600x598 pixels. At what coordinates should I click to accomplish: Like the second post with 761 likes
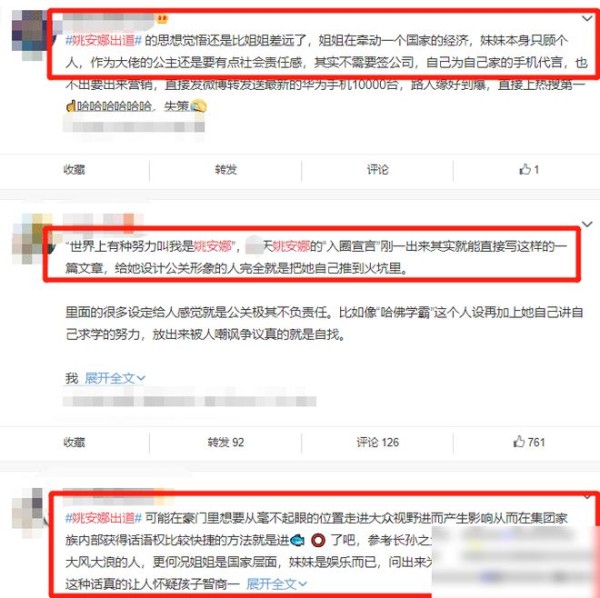529,442
